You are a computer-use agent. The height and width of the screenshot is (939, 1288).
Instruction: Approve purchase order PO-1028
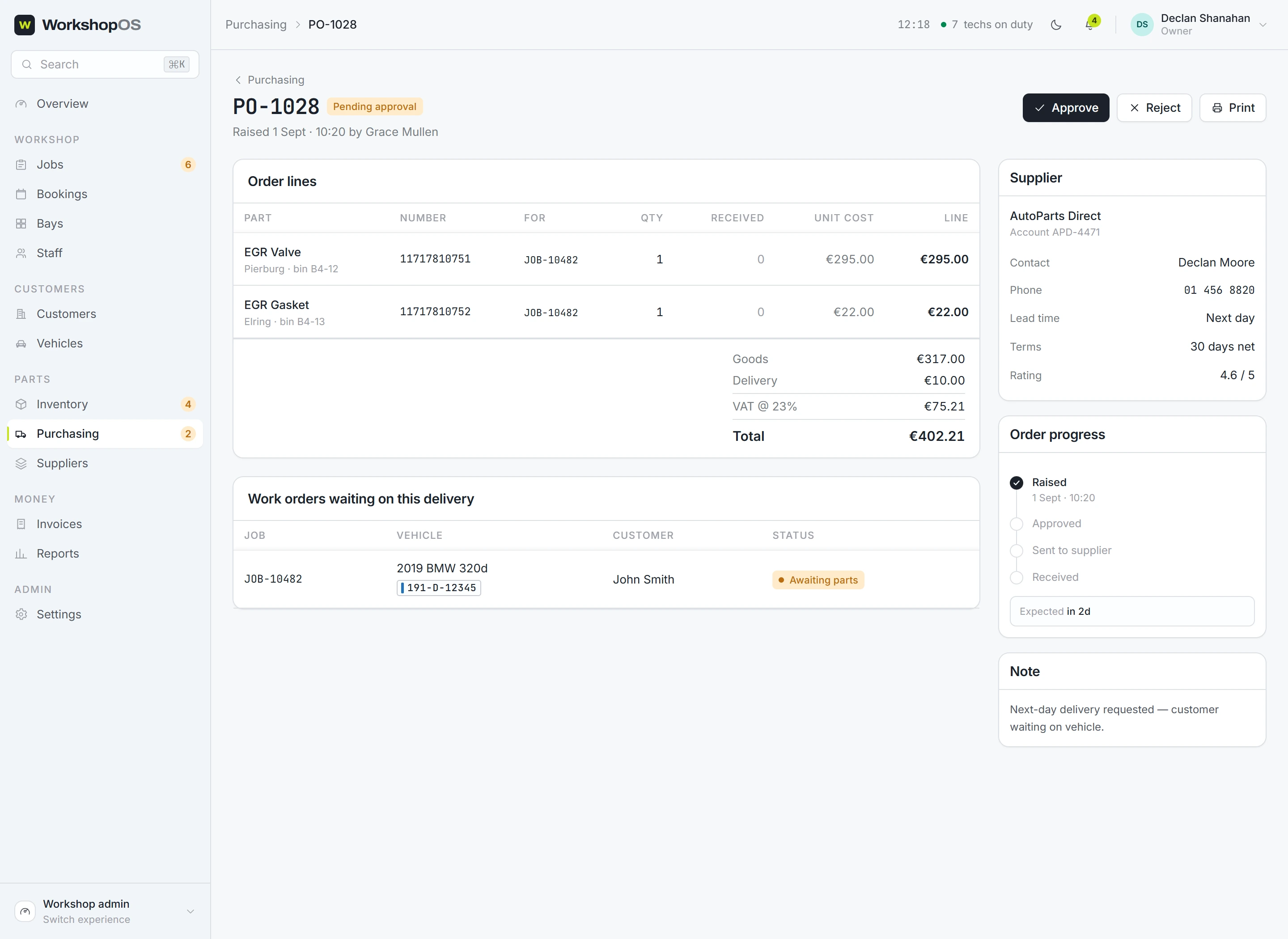tap(1066, 108)
